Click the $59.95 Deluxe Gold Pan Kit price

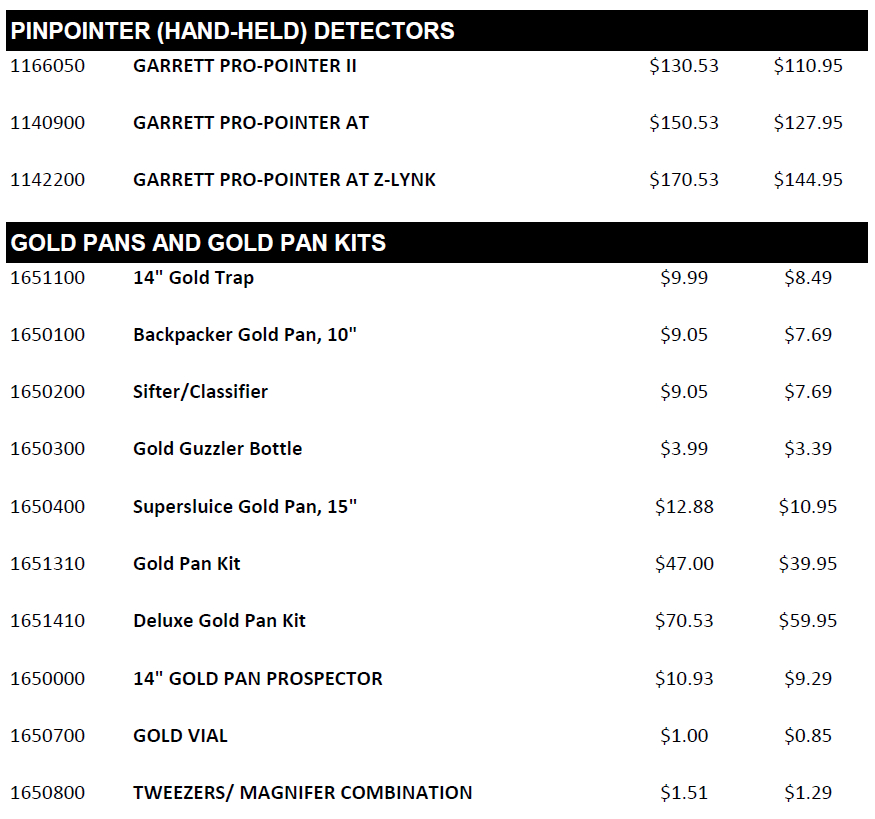(808, 620)
